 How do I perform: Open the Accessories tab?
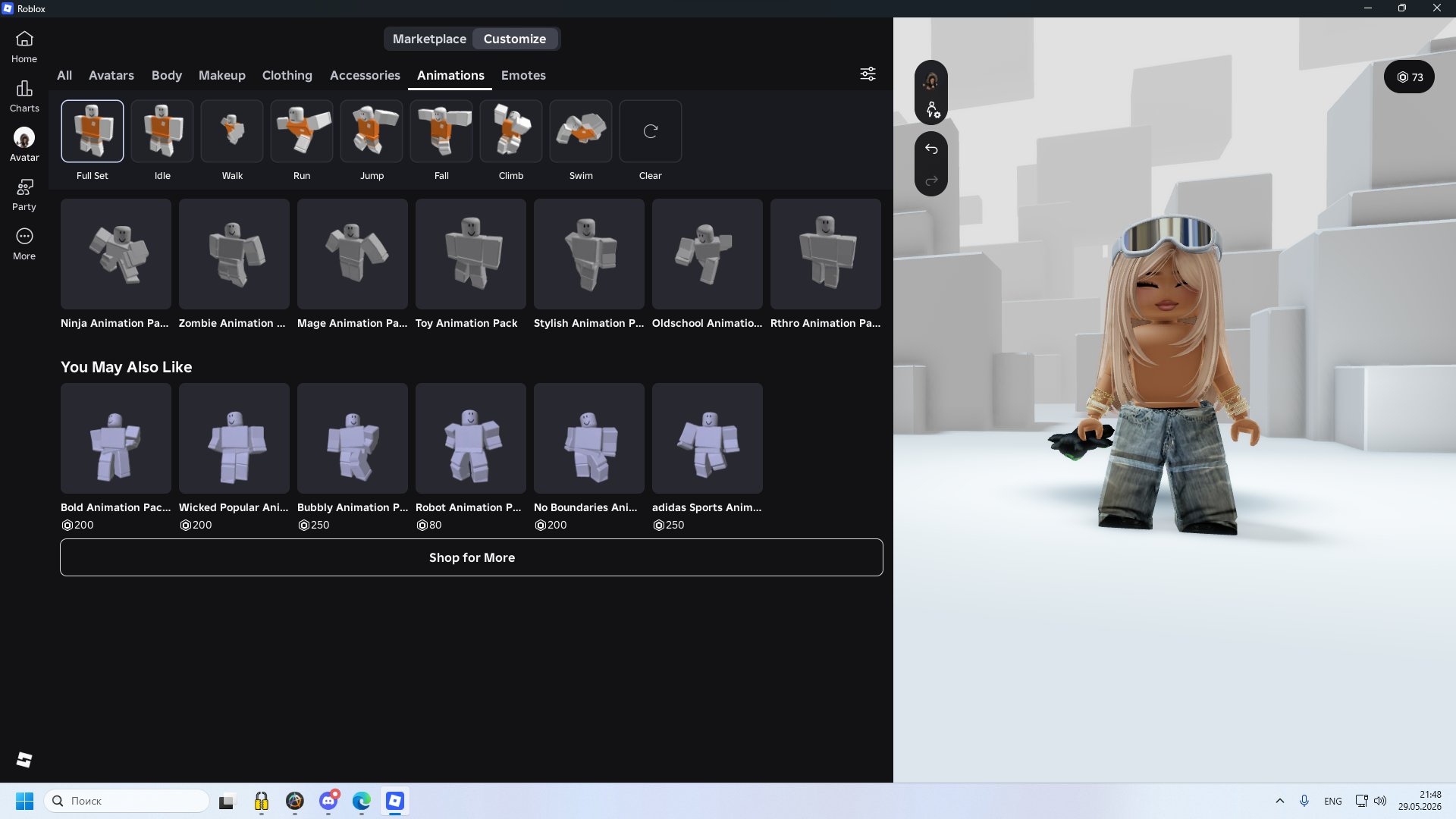(x=365, y=75)
